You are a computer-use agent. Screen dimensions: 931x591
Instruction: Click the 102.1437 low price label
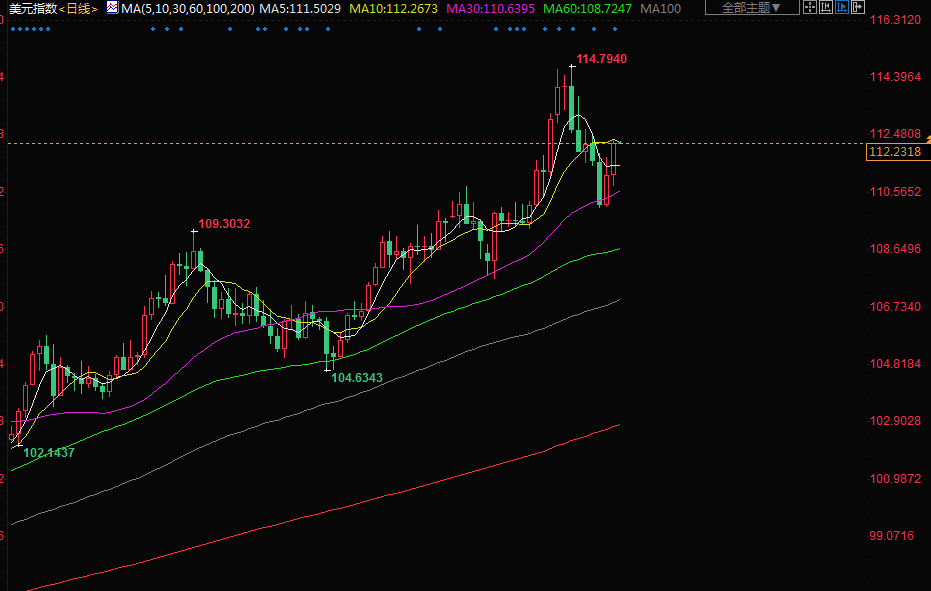tap(49, 453)
